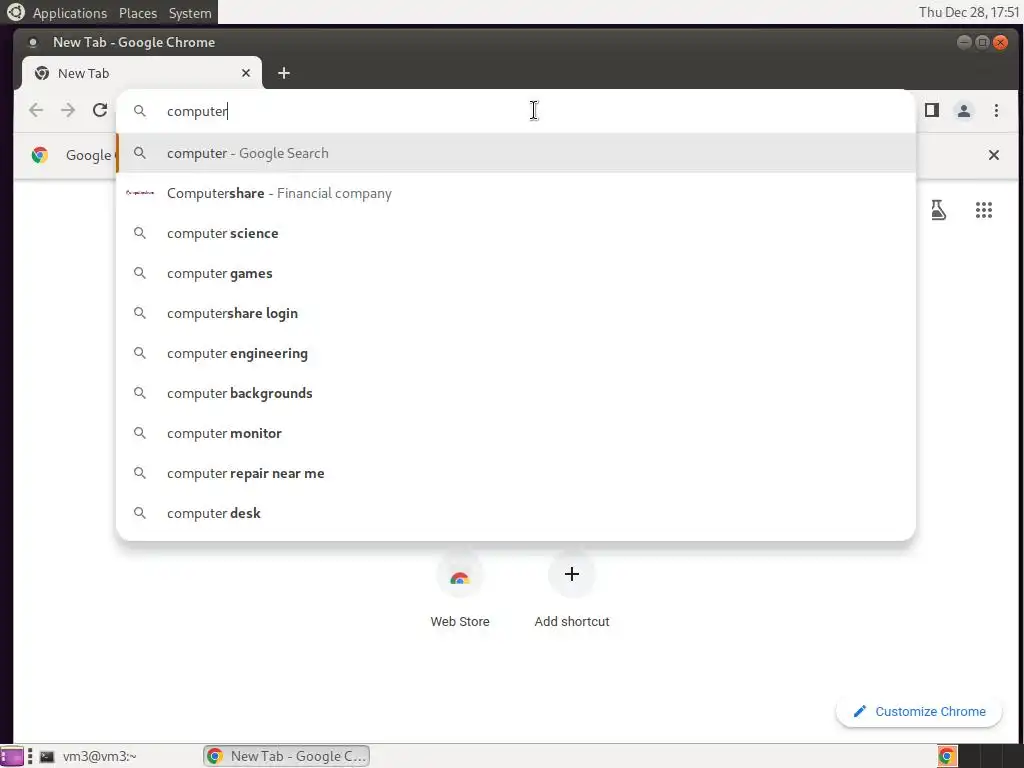Click the address bar search text field
The height and width of the screenshot is (768, 1024).
[516, 111]
